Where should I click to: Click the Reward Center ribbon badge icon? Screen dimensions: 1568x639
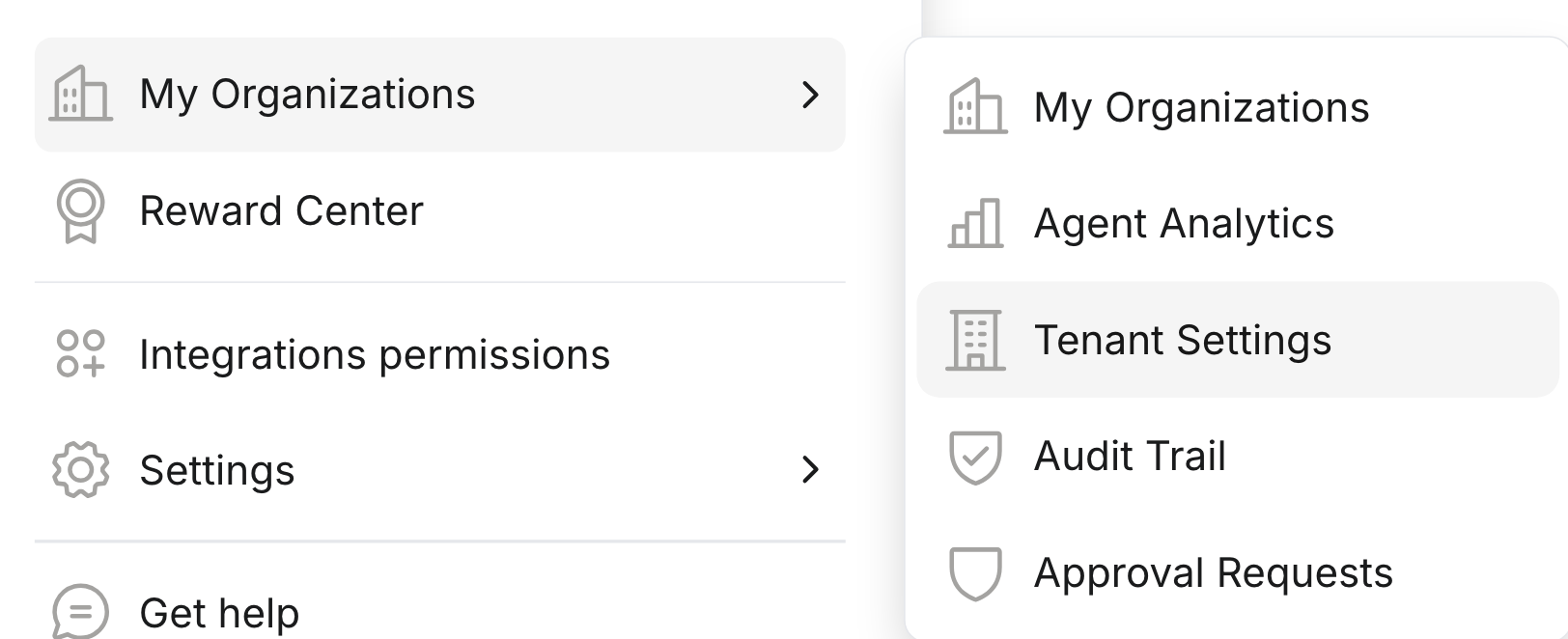point(80,210)
